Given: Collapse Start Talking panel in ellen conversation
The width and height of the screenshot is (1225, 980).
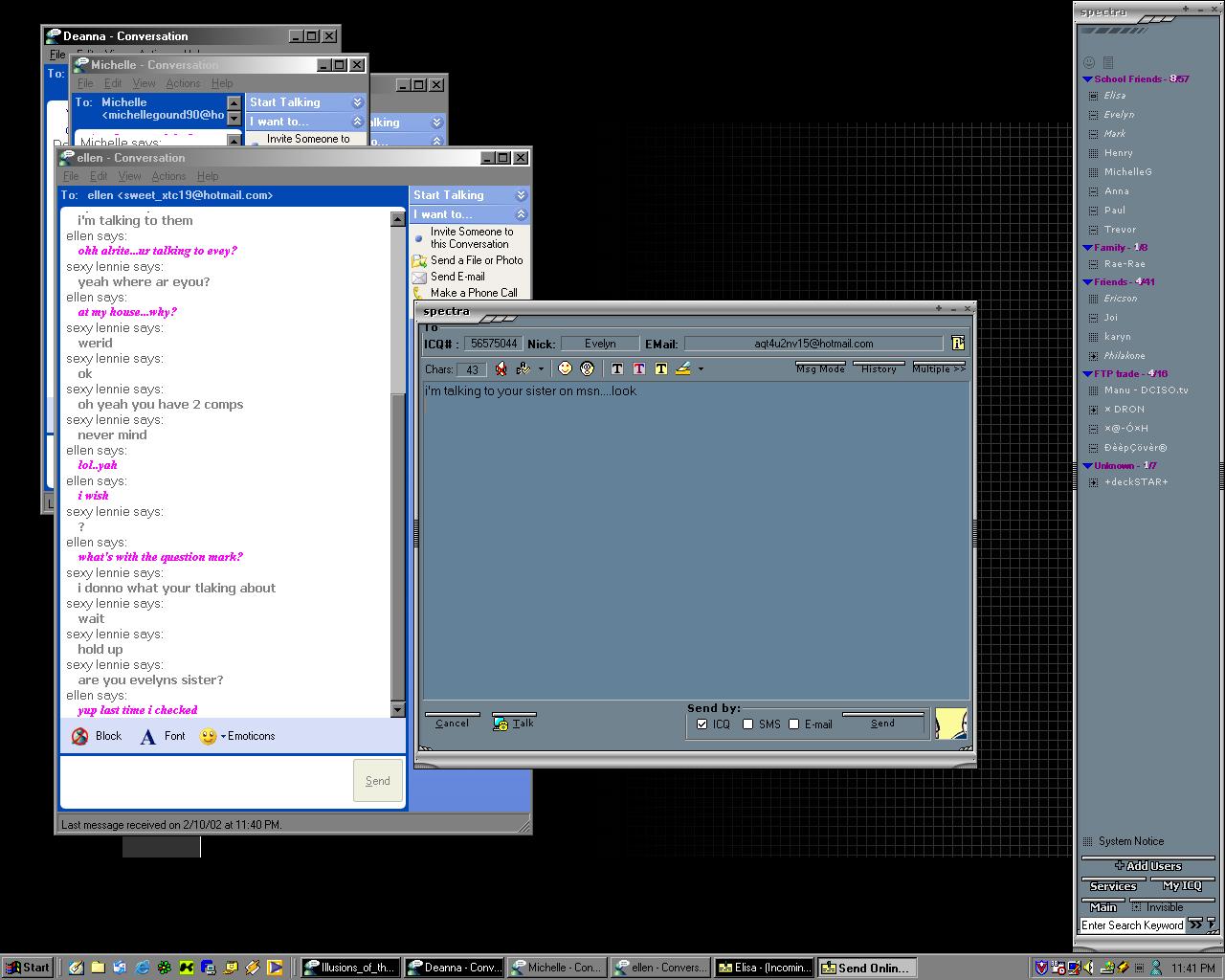Looking at the screenshot, I should 521,195.
